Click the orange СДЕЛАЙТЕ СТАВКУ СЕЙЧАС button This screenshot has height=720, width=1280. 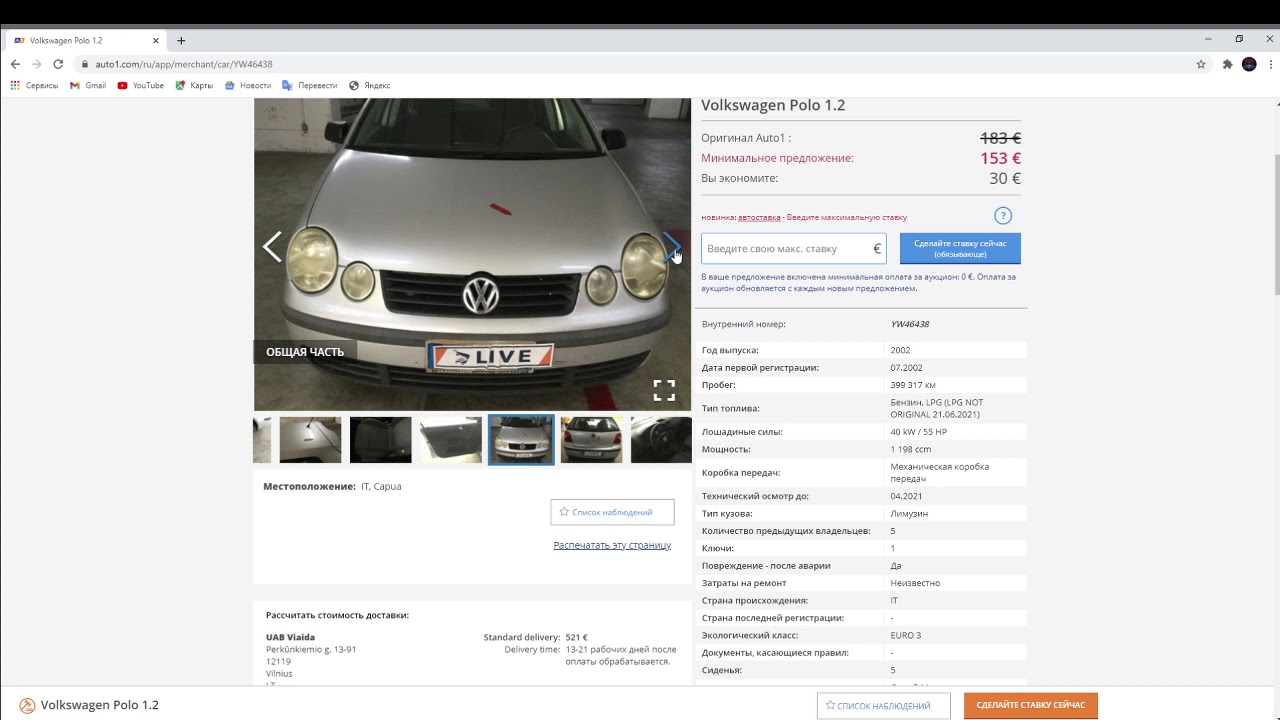pos(1030,705)
